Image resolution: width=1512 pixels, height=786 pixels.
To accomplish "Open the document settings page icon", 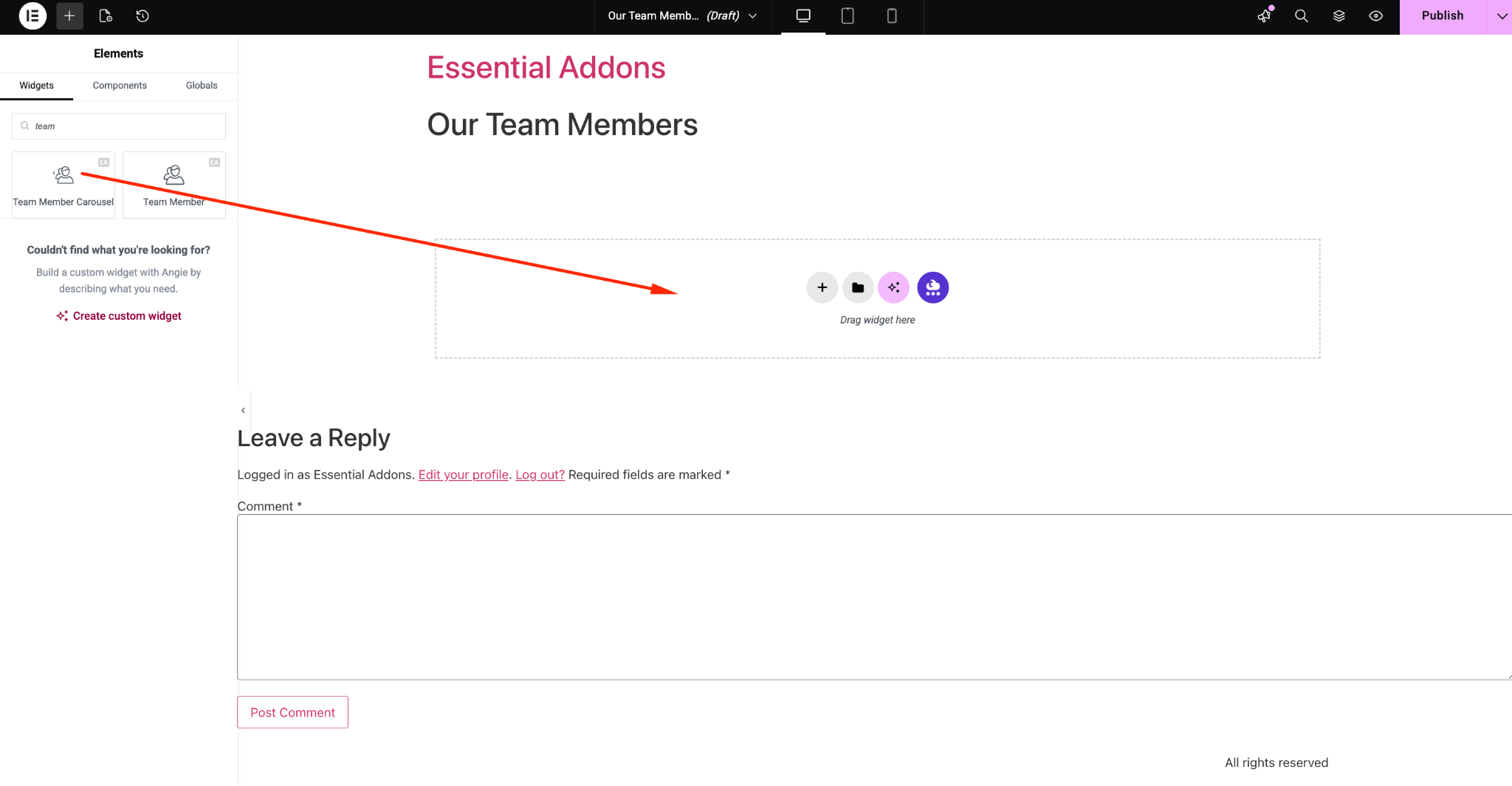I will click(x=106, y=16).
